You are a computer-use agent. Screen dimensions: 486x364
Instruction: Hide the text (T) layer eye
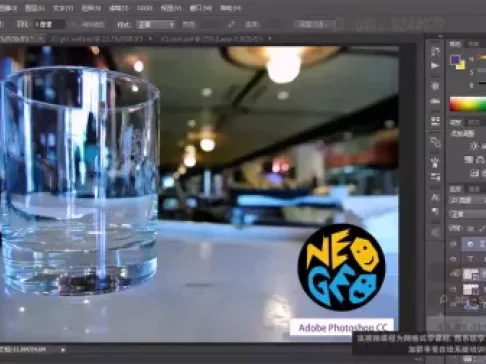coord(453,259)
